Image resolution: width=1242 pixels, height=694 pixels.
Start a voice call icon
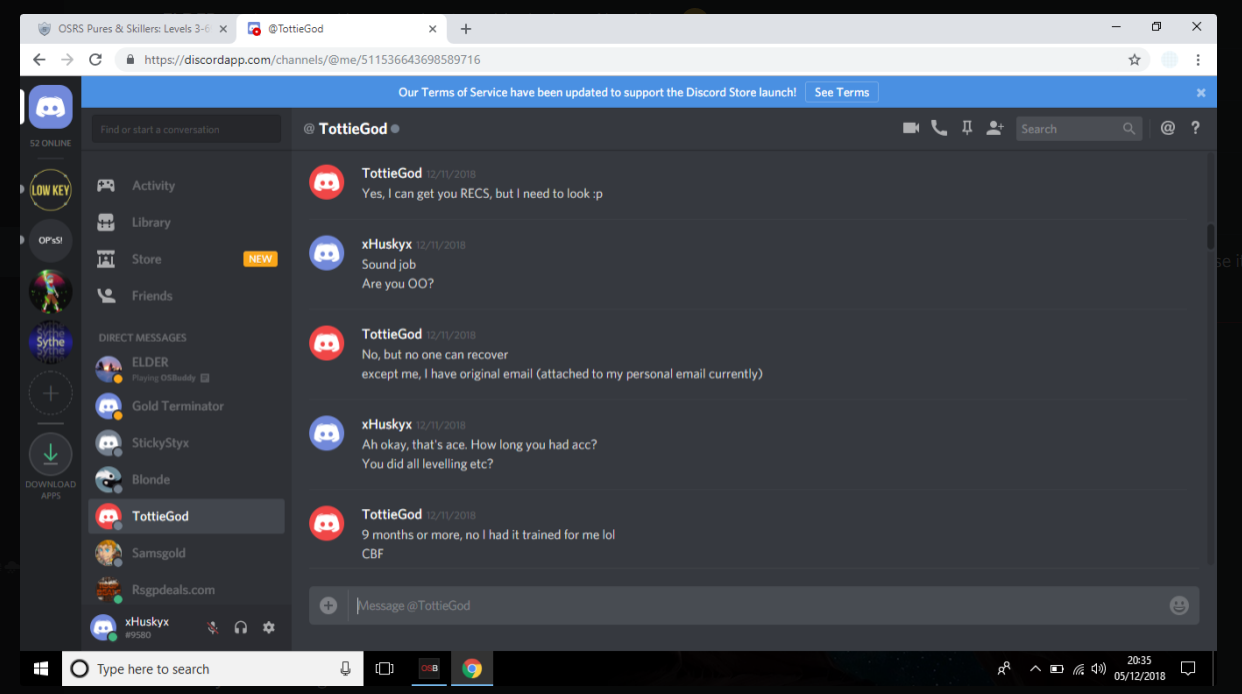pyautogui.click(x=938, y=128)
